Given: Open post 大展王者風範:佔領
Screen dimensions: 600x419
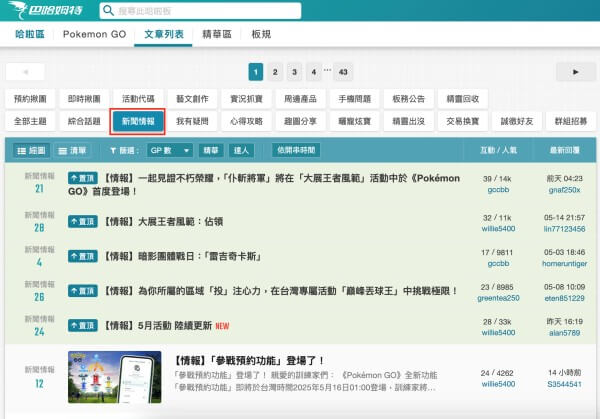Looking at the screenshot, I should [x=163, y=222].
